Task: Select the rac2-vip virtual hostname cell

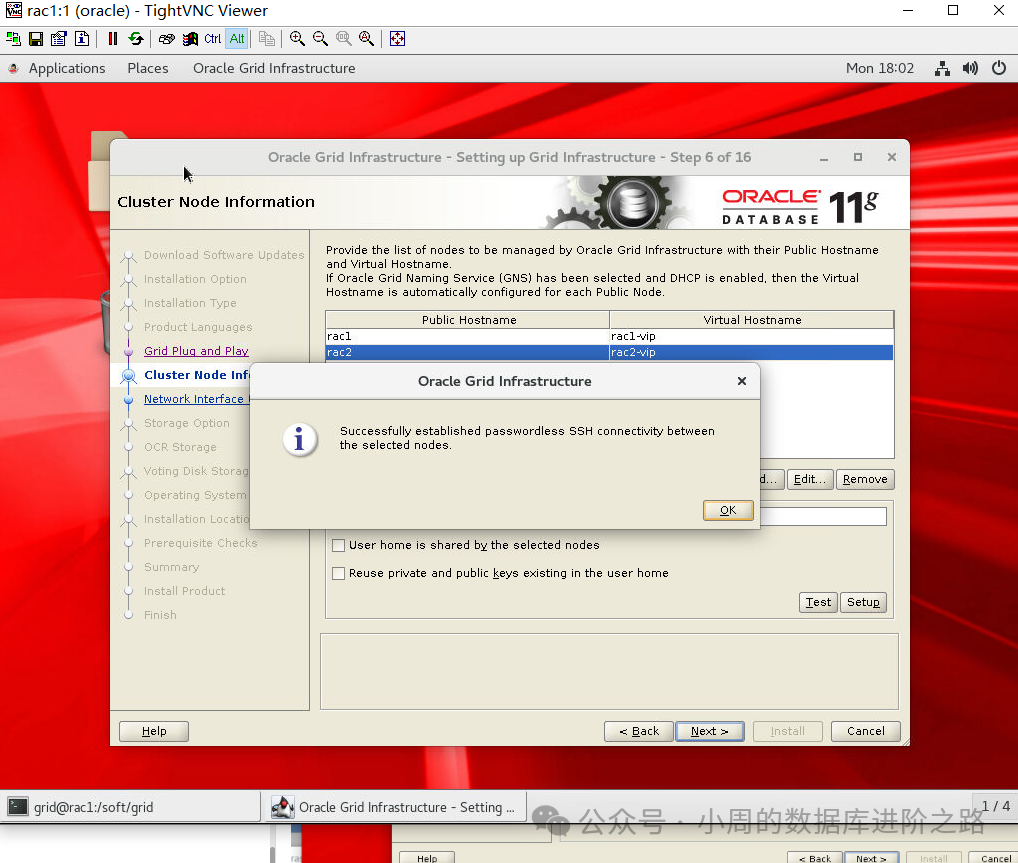Action: tap(751, 353)
